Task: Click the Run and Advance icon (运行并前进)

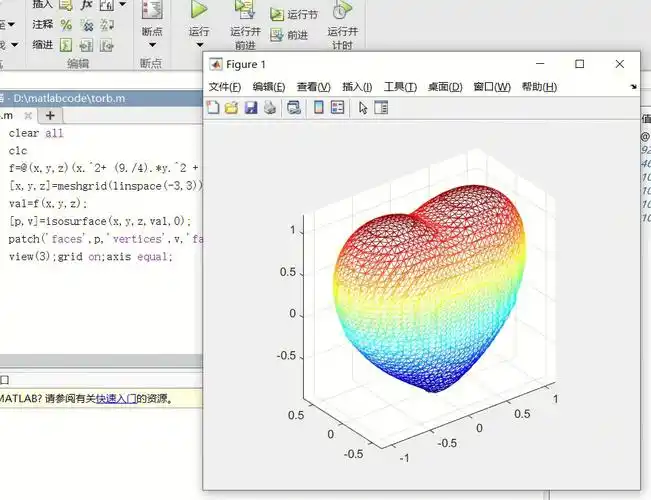Action: pos(245,9)
